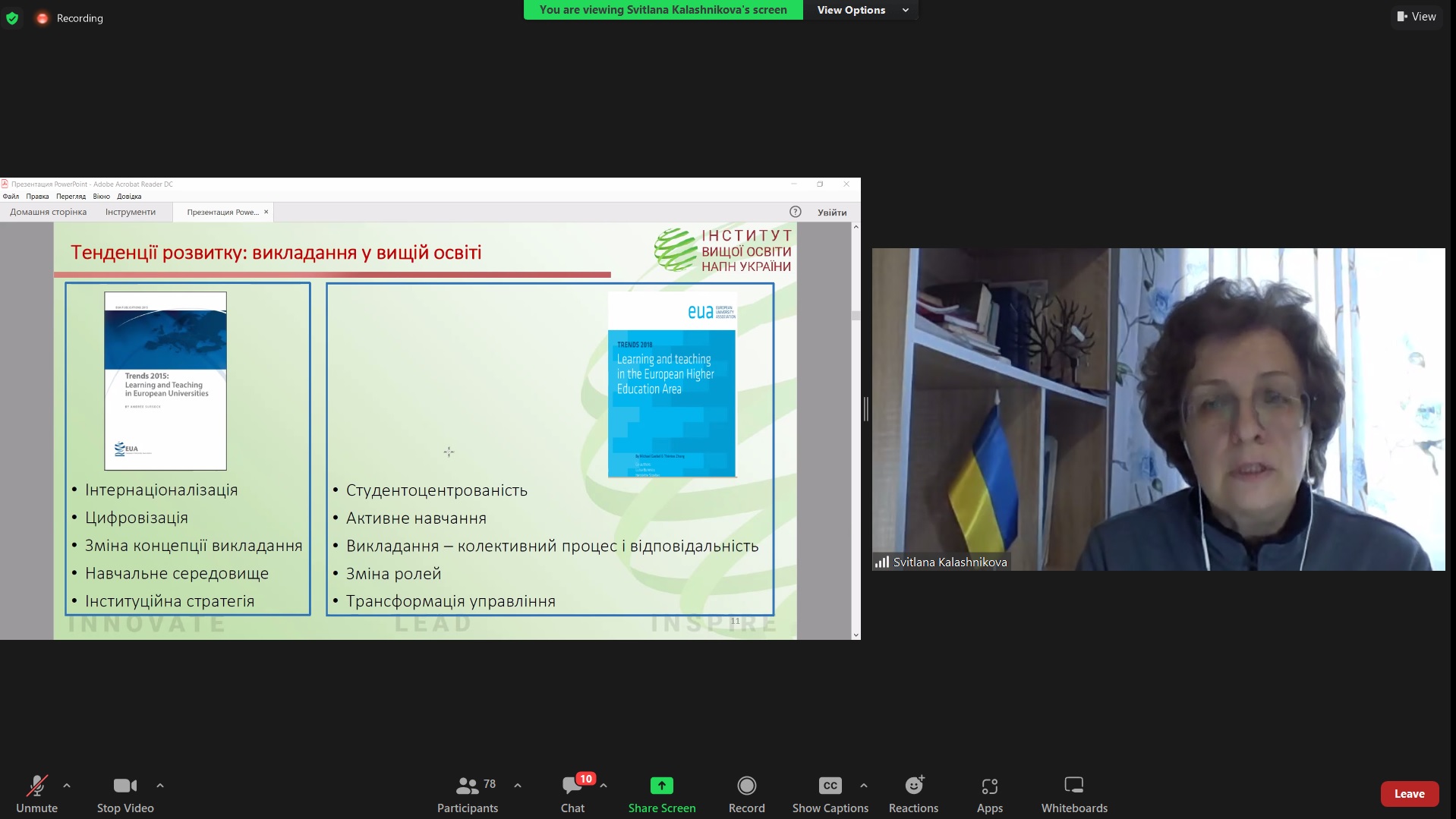Click the divider handle between screen and video
The image size is (1456, 819).
point(866,409)
